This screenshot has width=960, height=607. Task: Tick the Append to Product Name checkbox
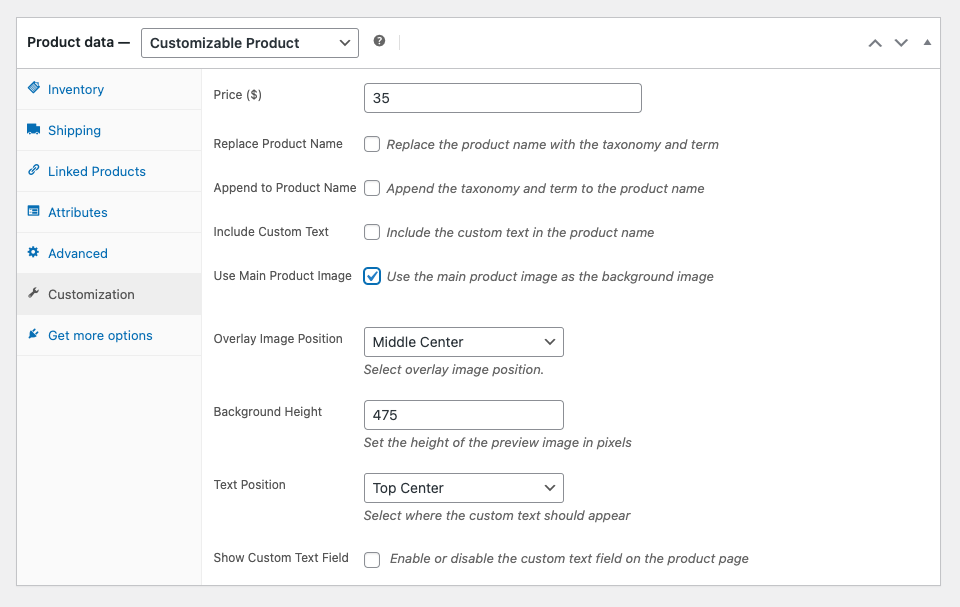[372, 188]
